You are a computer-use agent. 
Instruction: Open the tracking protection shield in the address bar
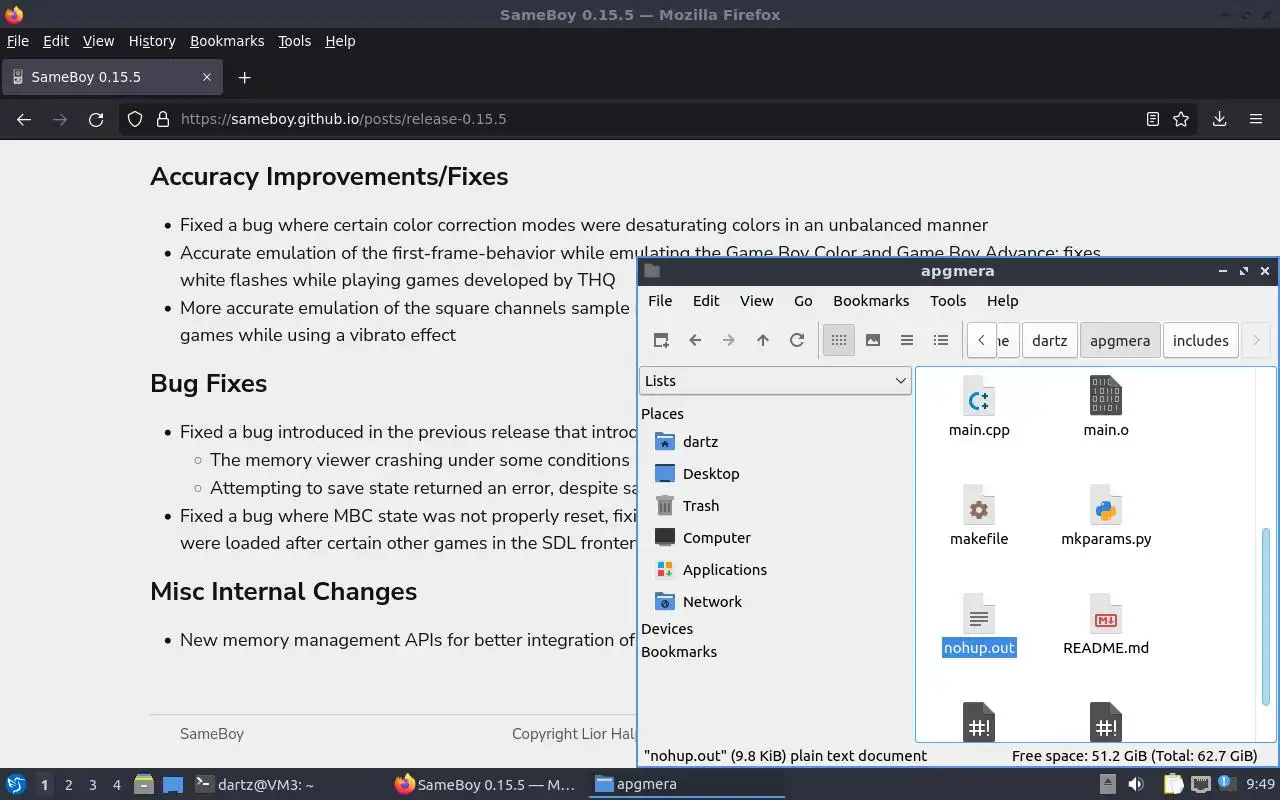pos(135,119)
